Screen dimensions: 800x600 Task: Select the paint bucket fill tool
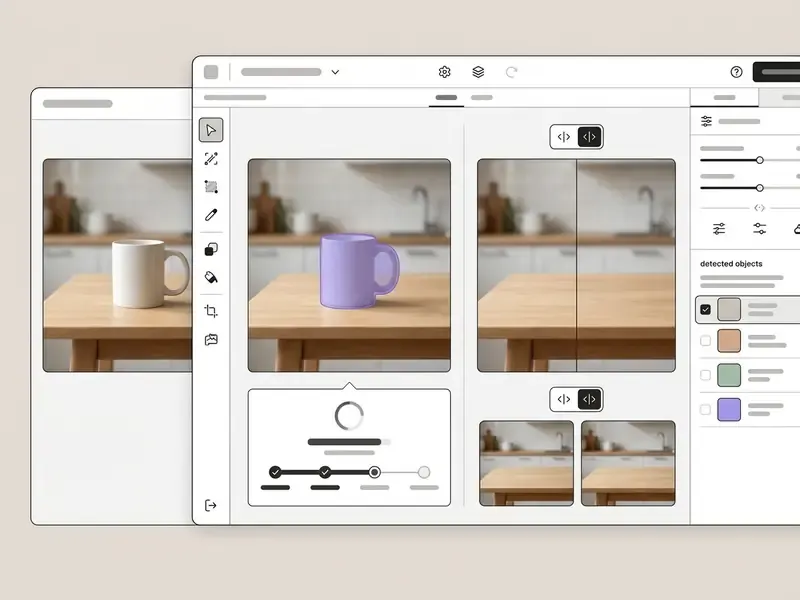pos(211,277)
